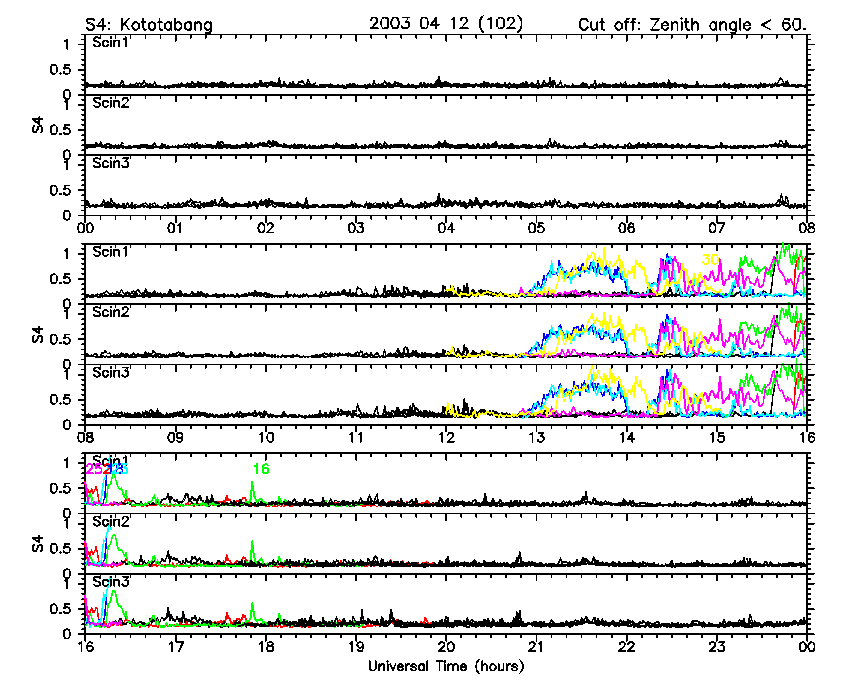The height and width of the screenshot is (680, 850).
Task: Click "Cut off: Zenith angle < 60." header text
Action: tap(692, 25)
